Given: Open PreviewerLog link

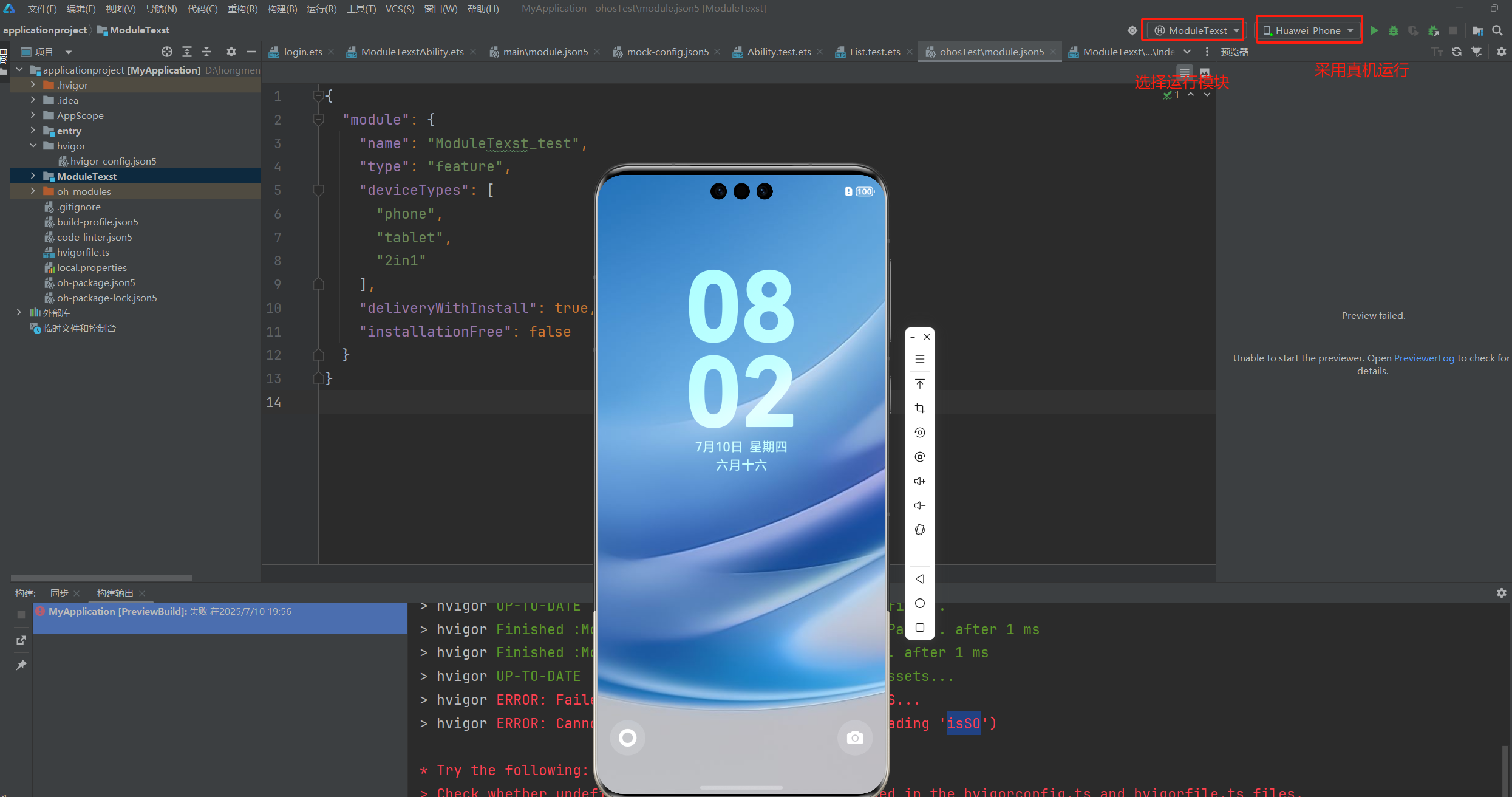Looking at the screenshot, I should 1424,358.
